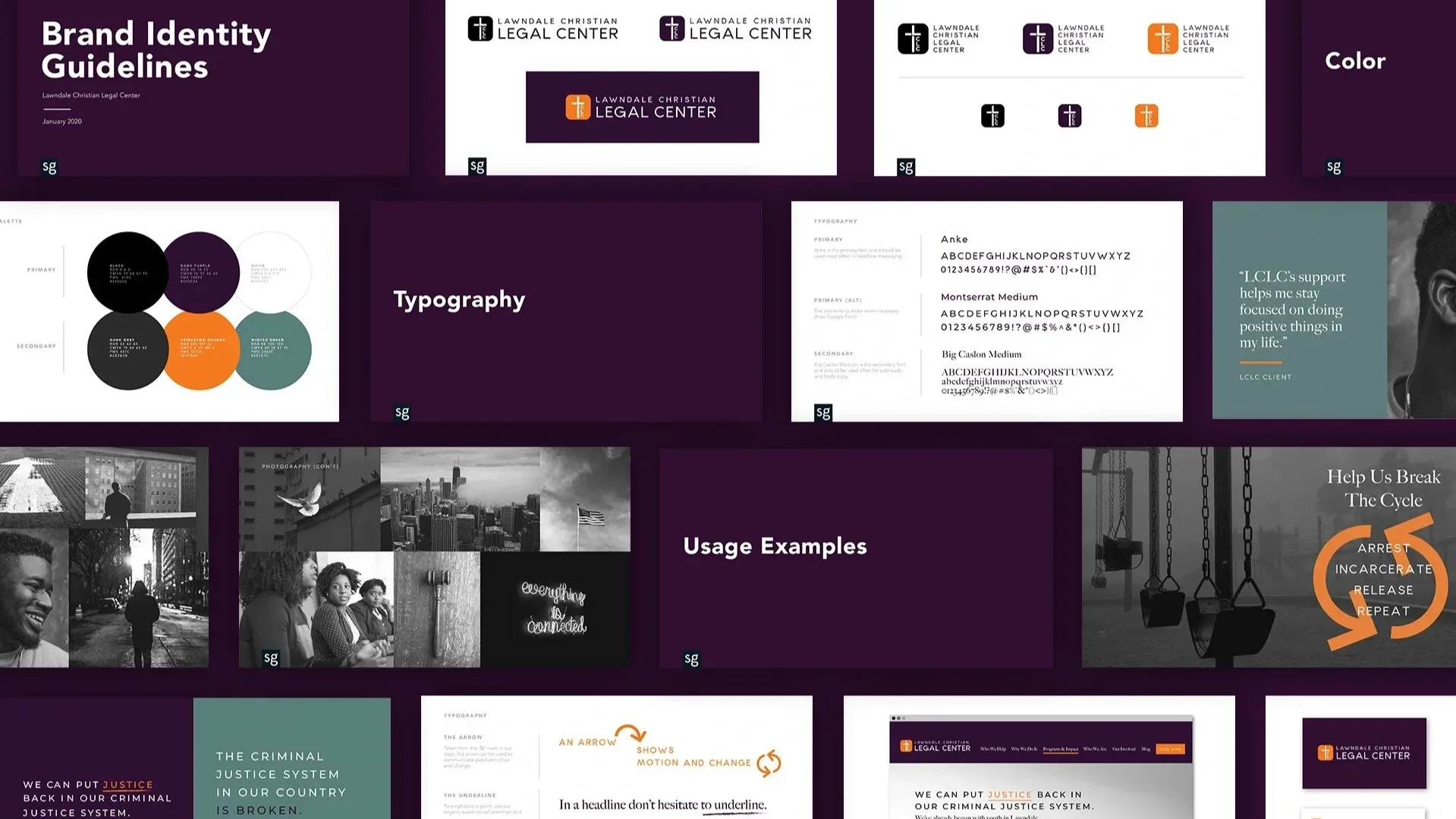Click the black cross-only icon mark
Screen dimensions: 1456x819
[992, 116]
